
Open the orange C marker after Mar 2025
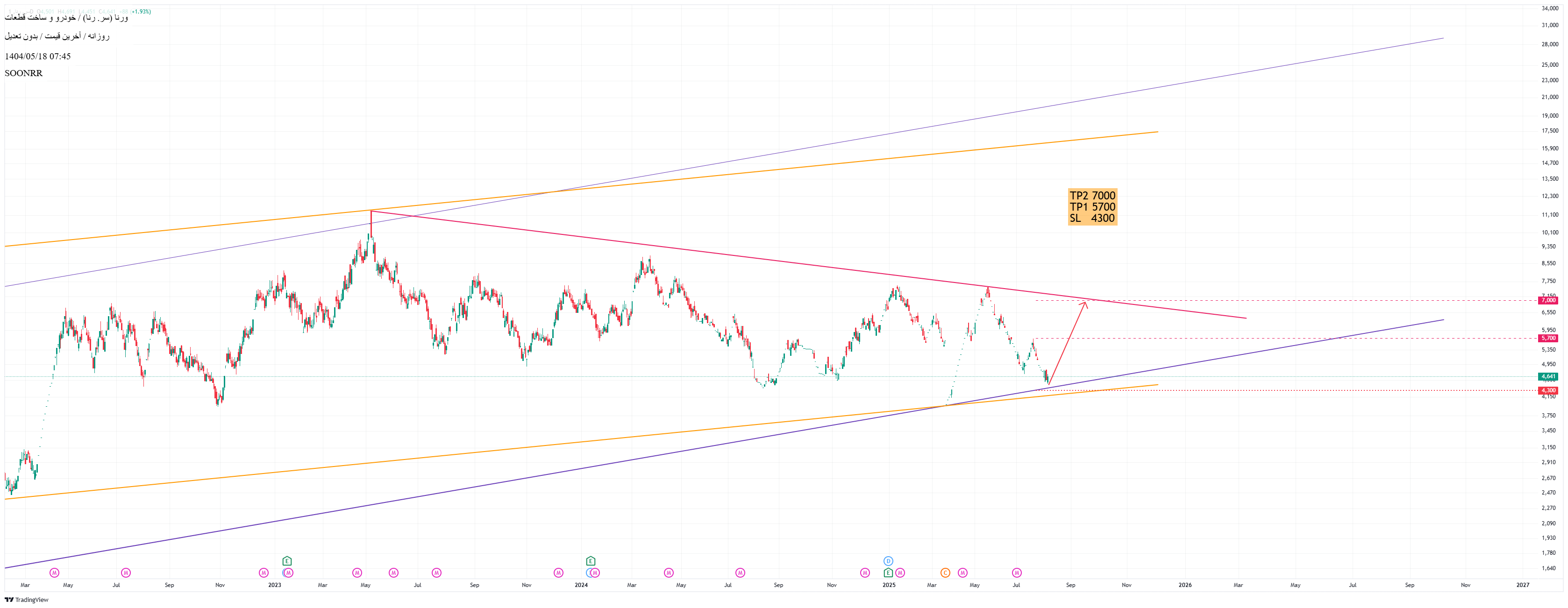click(945, 573)
